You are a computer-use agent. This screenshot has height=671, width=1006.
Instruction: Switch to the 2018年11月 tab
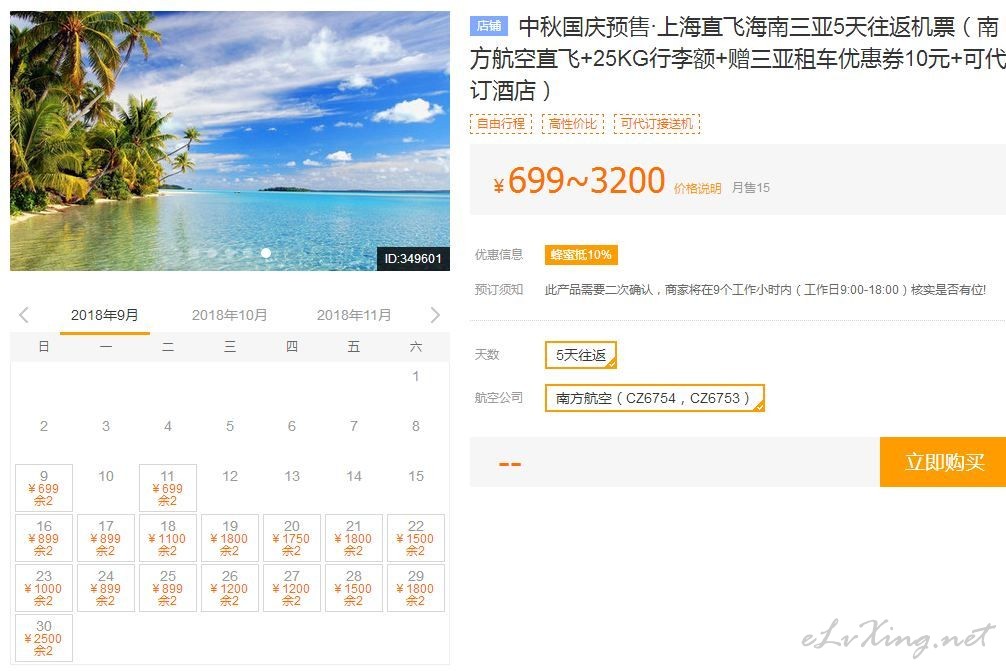pyautogui.click(x=354, y=315)
